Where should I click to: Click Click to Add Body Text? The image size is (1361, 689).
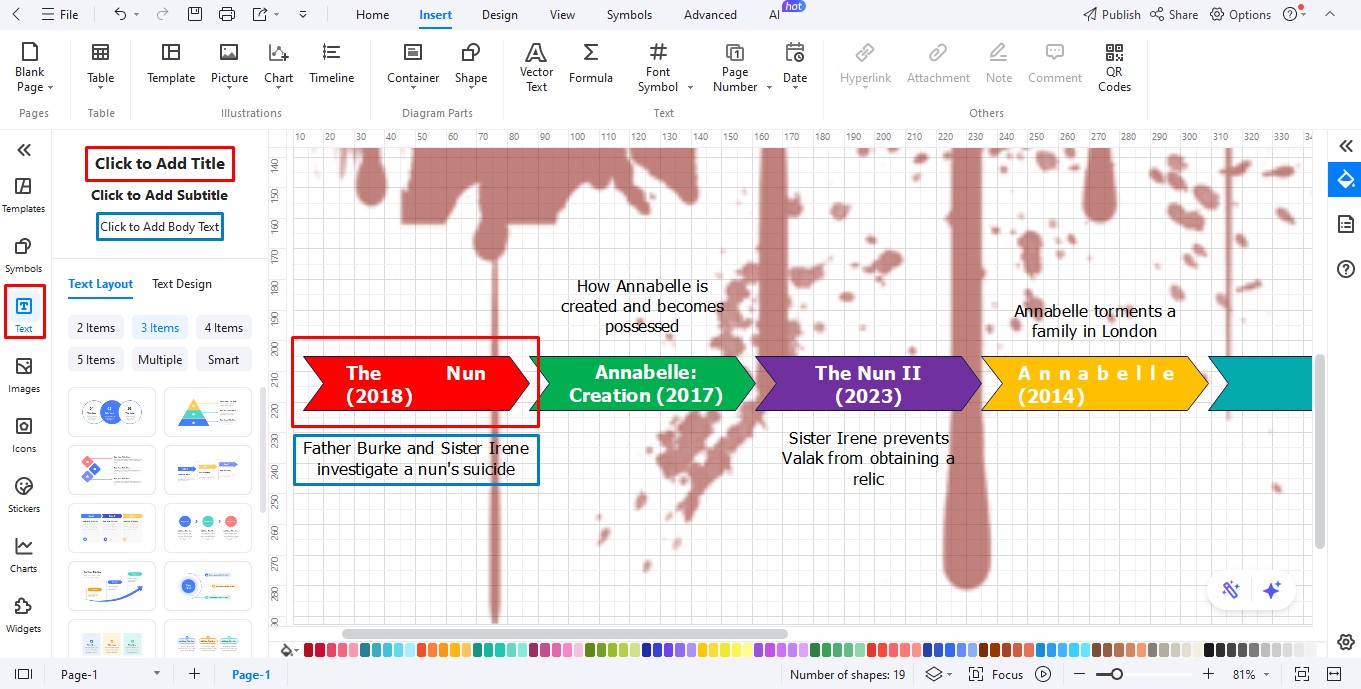[x=160, y=226]
